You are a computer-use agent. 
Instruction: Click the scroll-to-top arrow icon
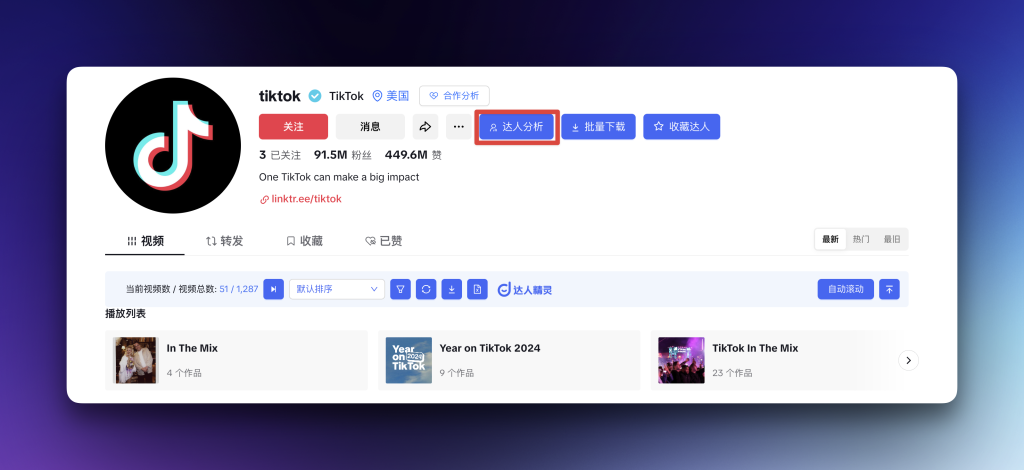[888, 289]
